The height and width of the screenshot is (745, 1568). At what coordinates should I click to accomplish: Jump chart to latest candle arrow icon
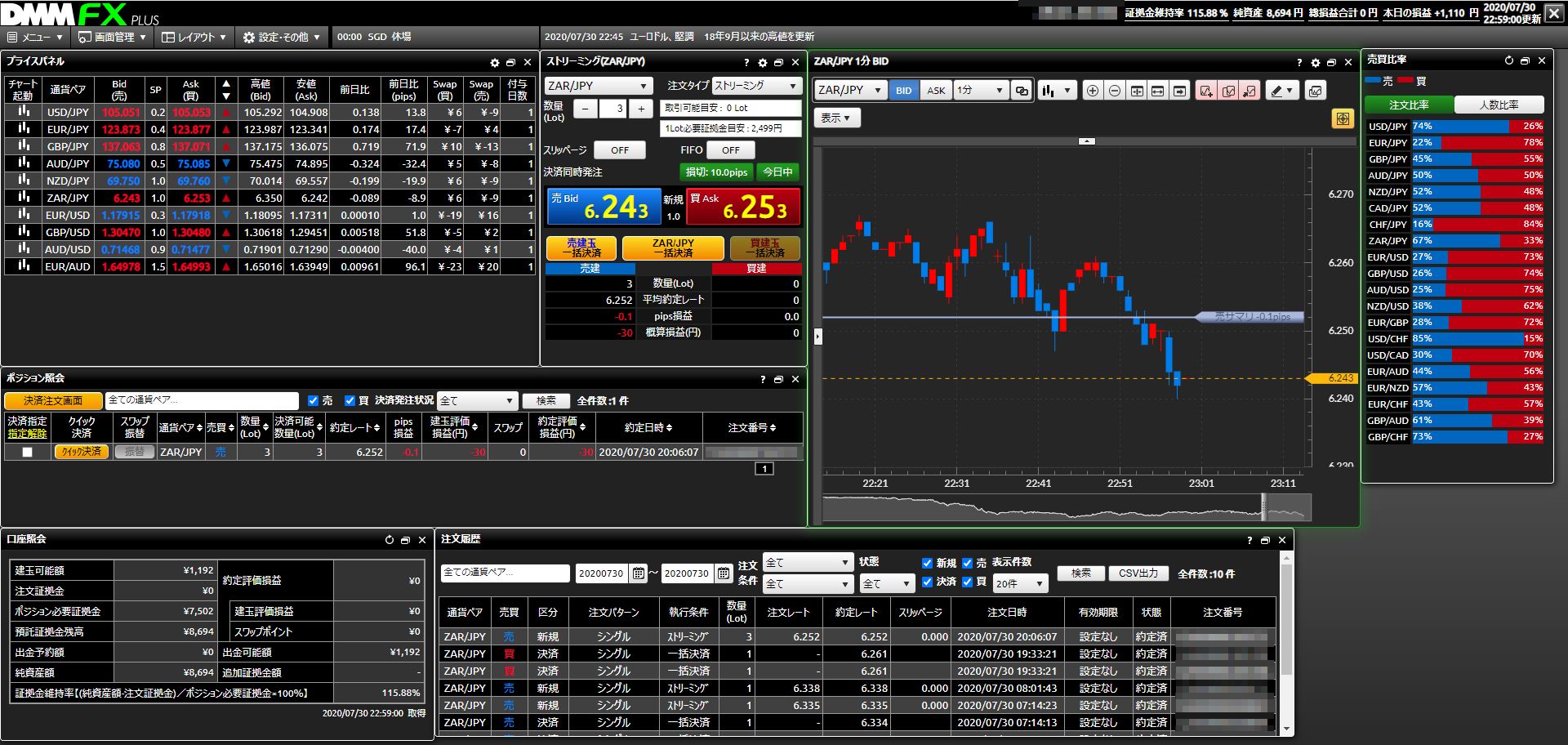pyautogui.click(x=1179, y=91)
